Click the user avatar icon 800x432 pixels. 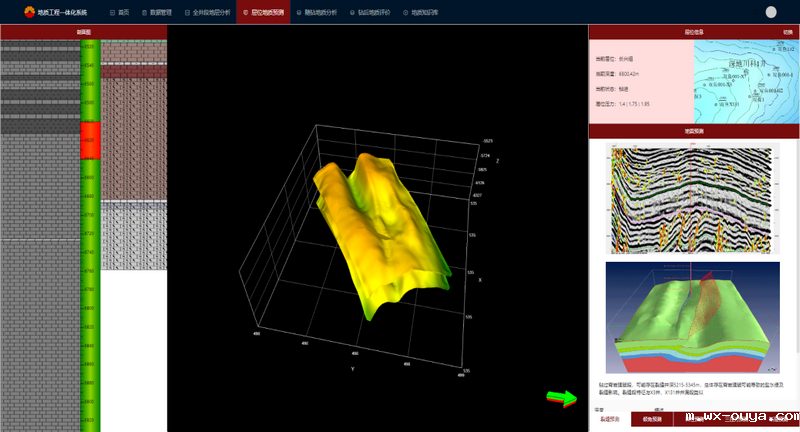770,12
